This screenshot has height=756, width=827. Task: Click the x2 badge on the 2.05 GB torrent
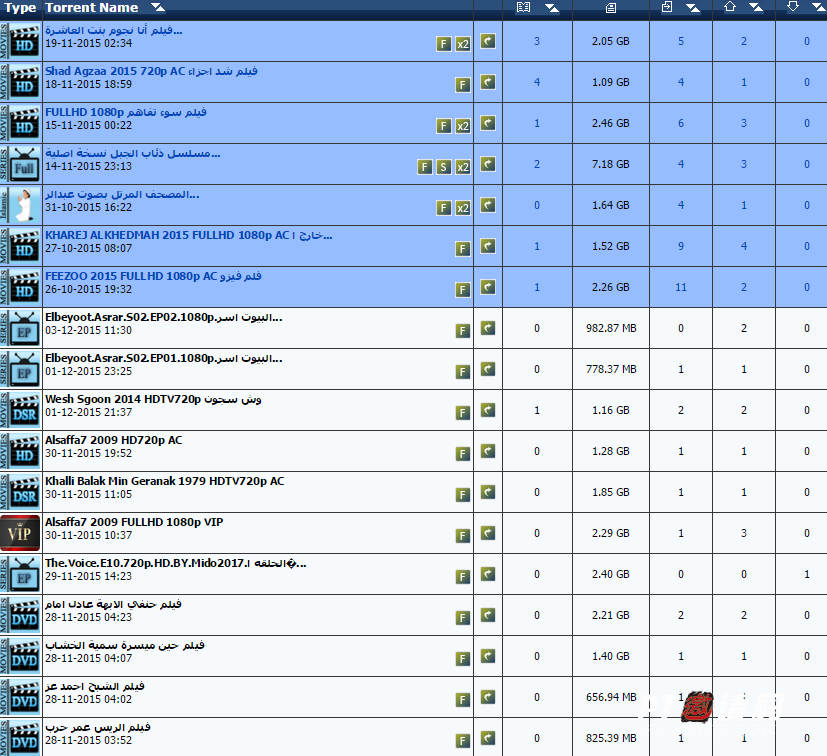(x=463, y=44)
